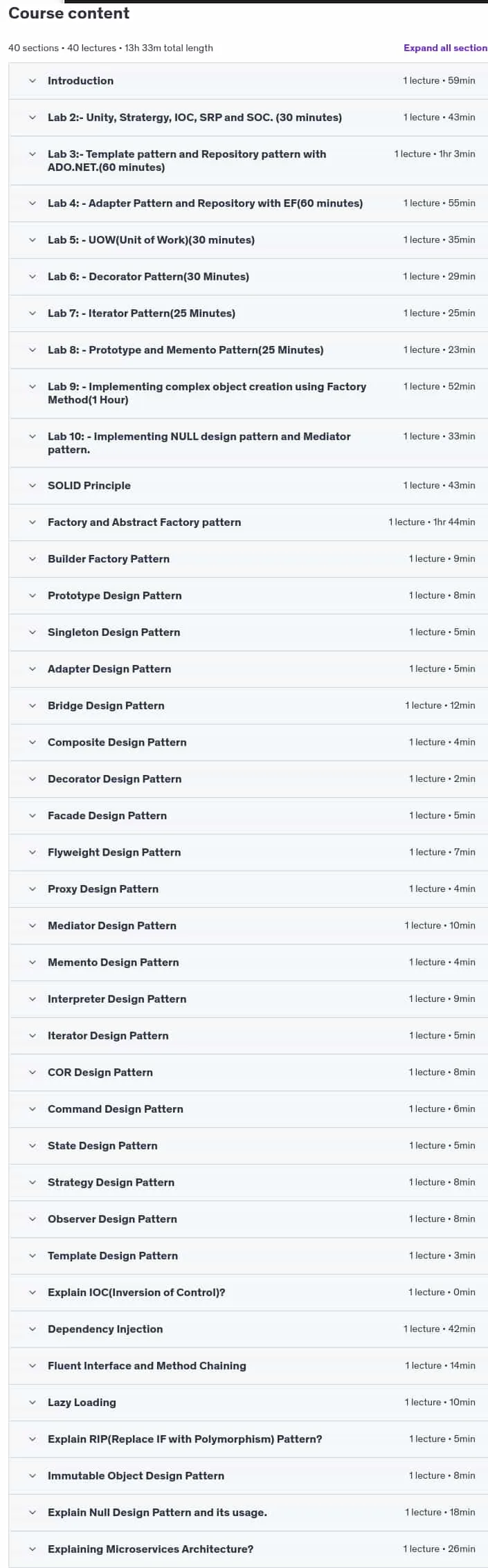Screen dimensions: 488x1568
Task: Click Expand all sections link
Action: 445,48
